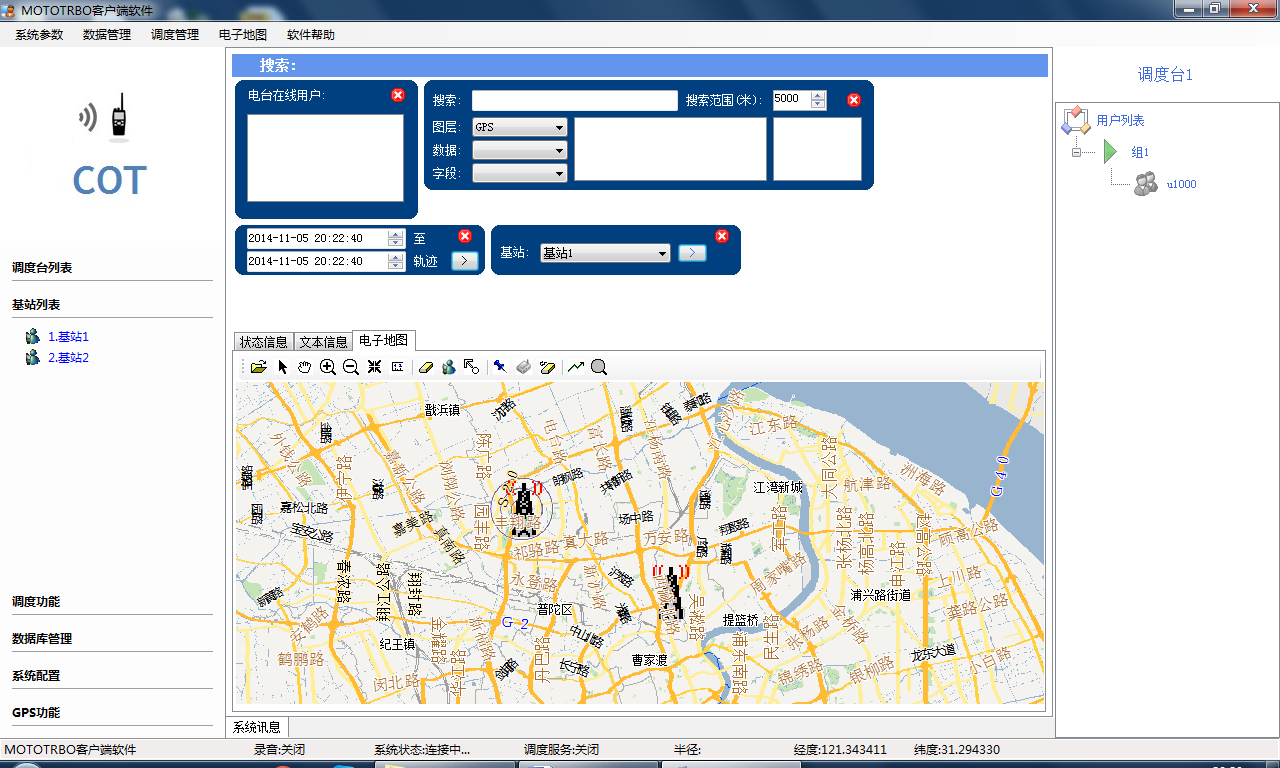The height and width of the screenshot is (768, 1280).
Task: Select the arrow-with-circle selection tool
Action: [471, 367]
